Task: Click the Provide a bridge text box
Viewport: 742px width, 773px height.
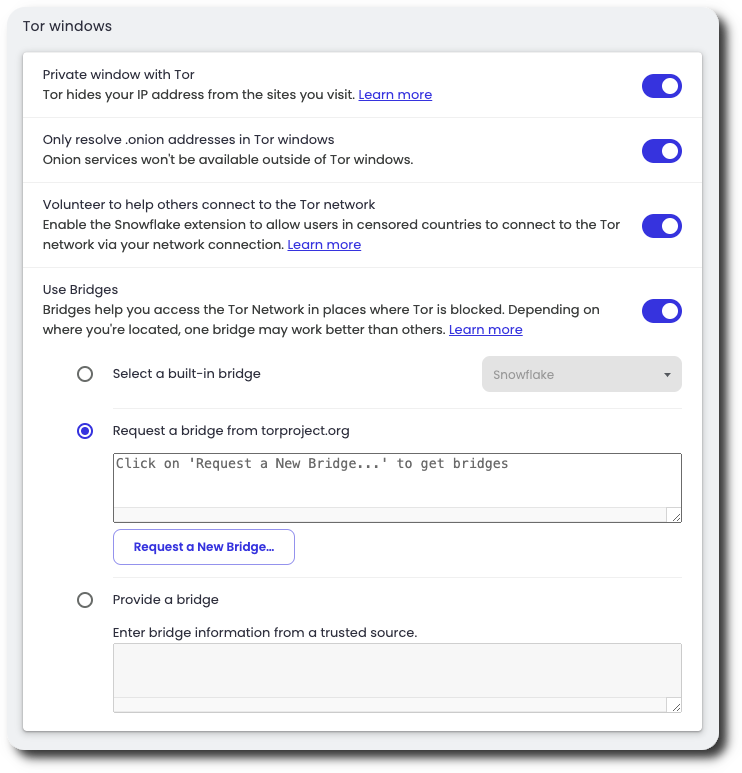Action: tap(397, 671)
